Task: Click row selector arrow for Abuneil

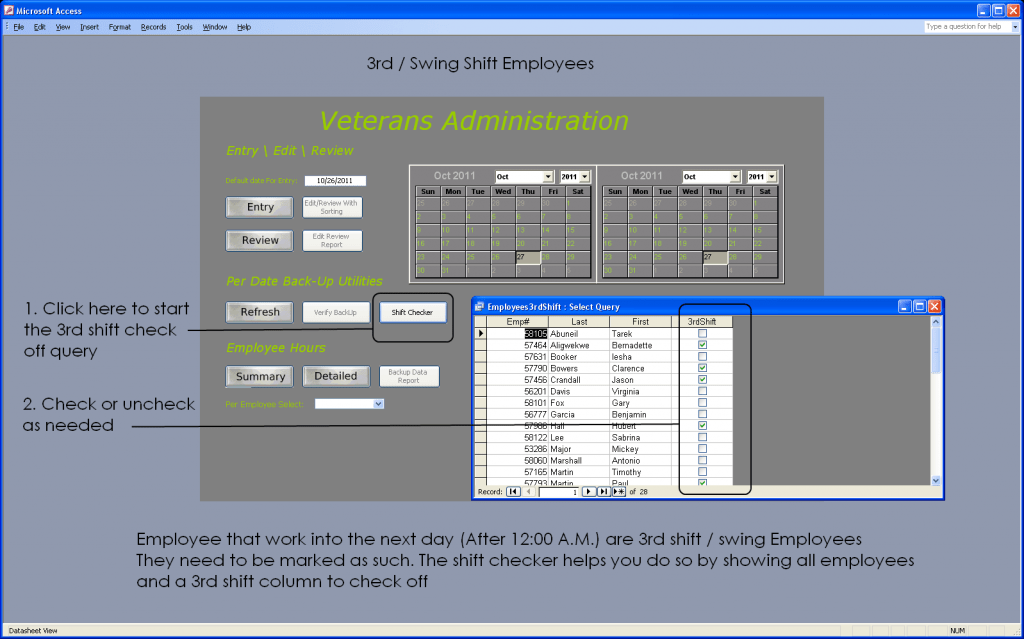Action: [x=480, y=334]
